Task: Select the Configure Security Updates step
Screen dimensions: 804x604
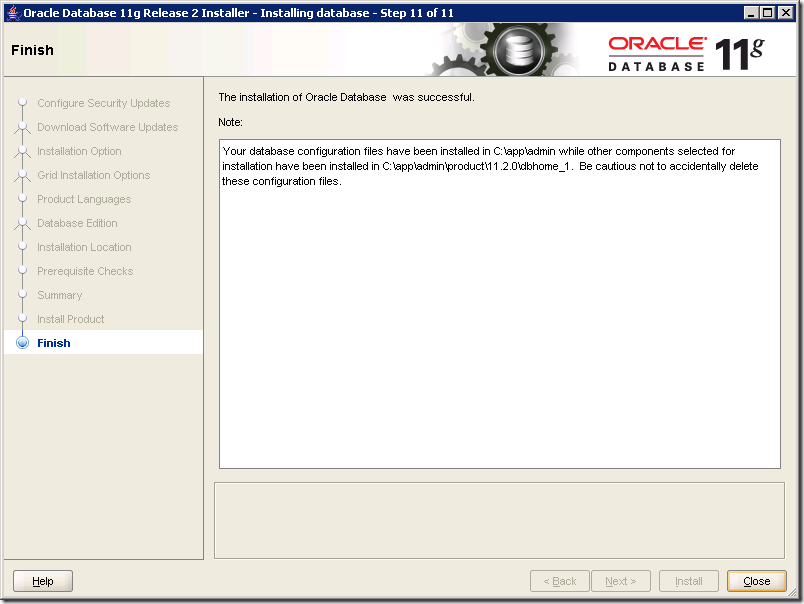Action: (104, 103)
